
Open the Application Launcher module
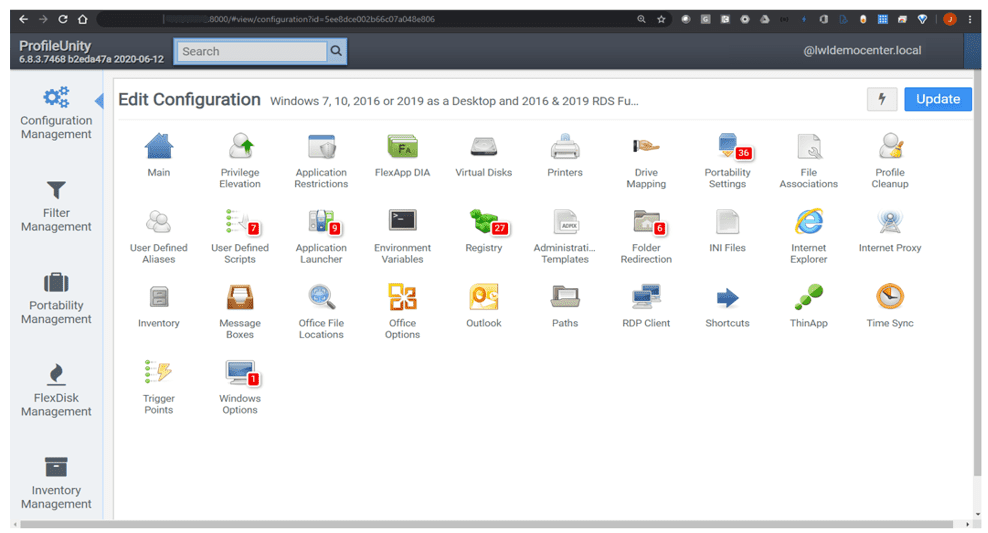pyautogui.click(x=321, y=222)
